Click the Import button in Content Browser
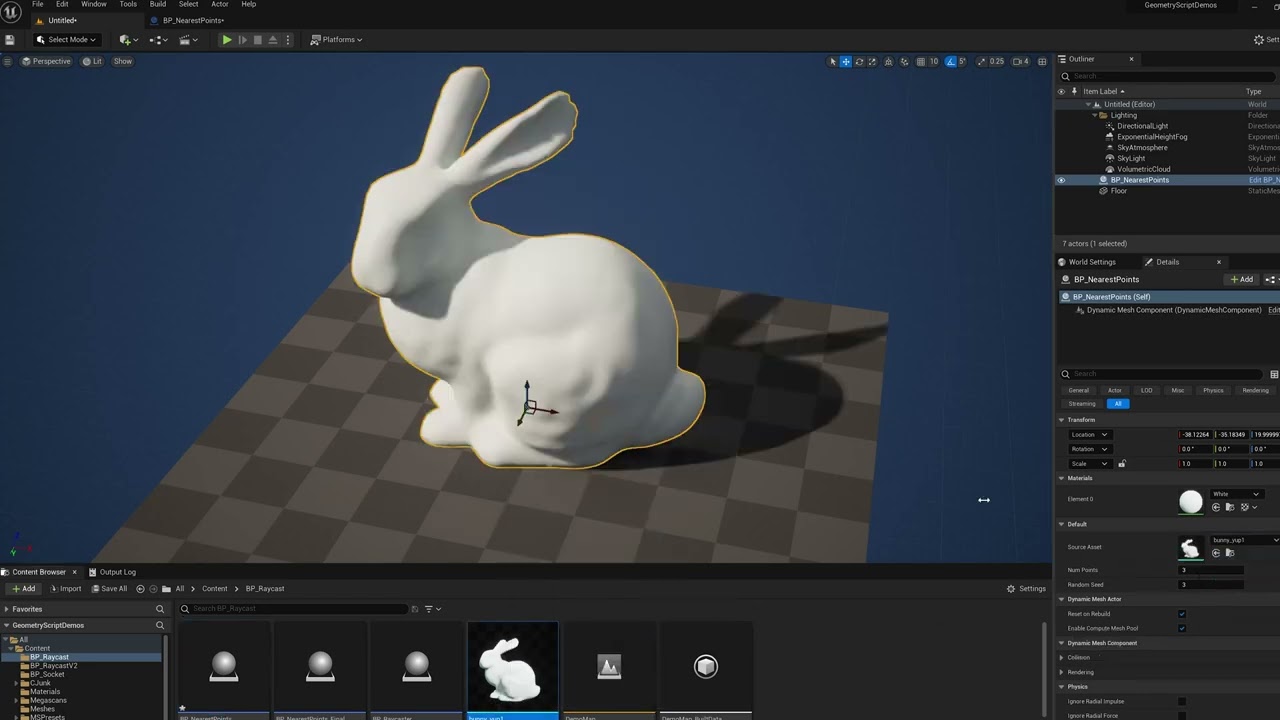The width and height of the screenshot is (1280, 720). 66,589
